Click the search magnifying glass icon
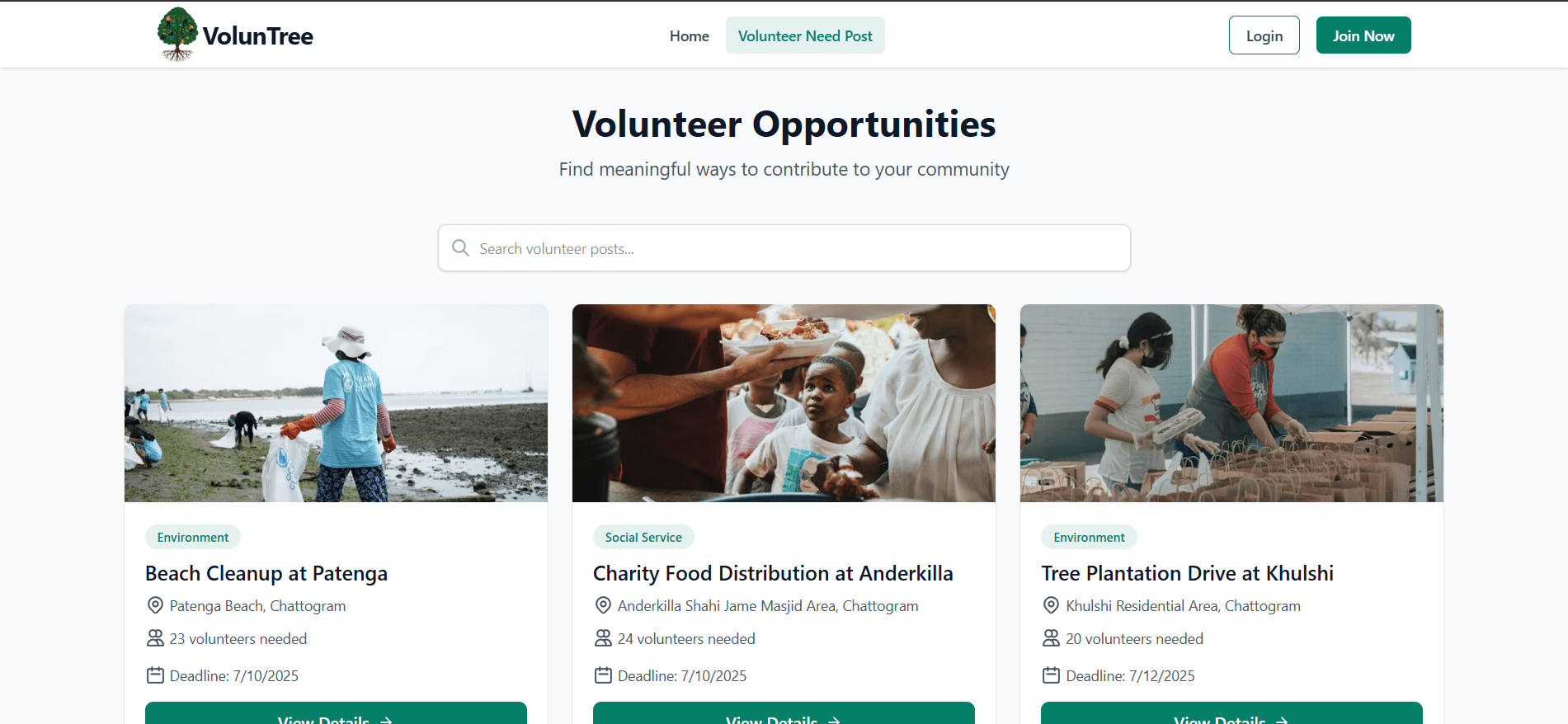This screenshot has height=724, width=1568. pos(460,248)
